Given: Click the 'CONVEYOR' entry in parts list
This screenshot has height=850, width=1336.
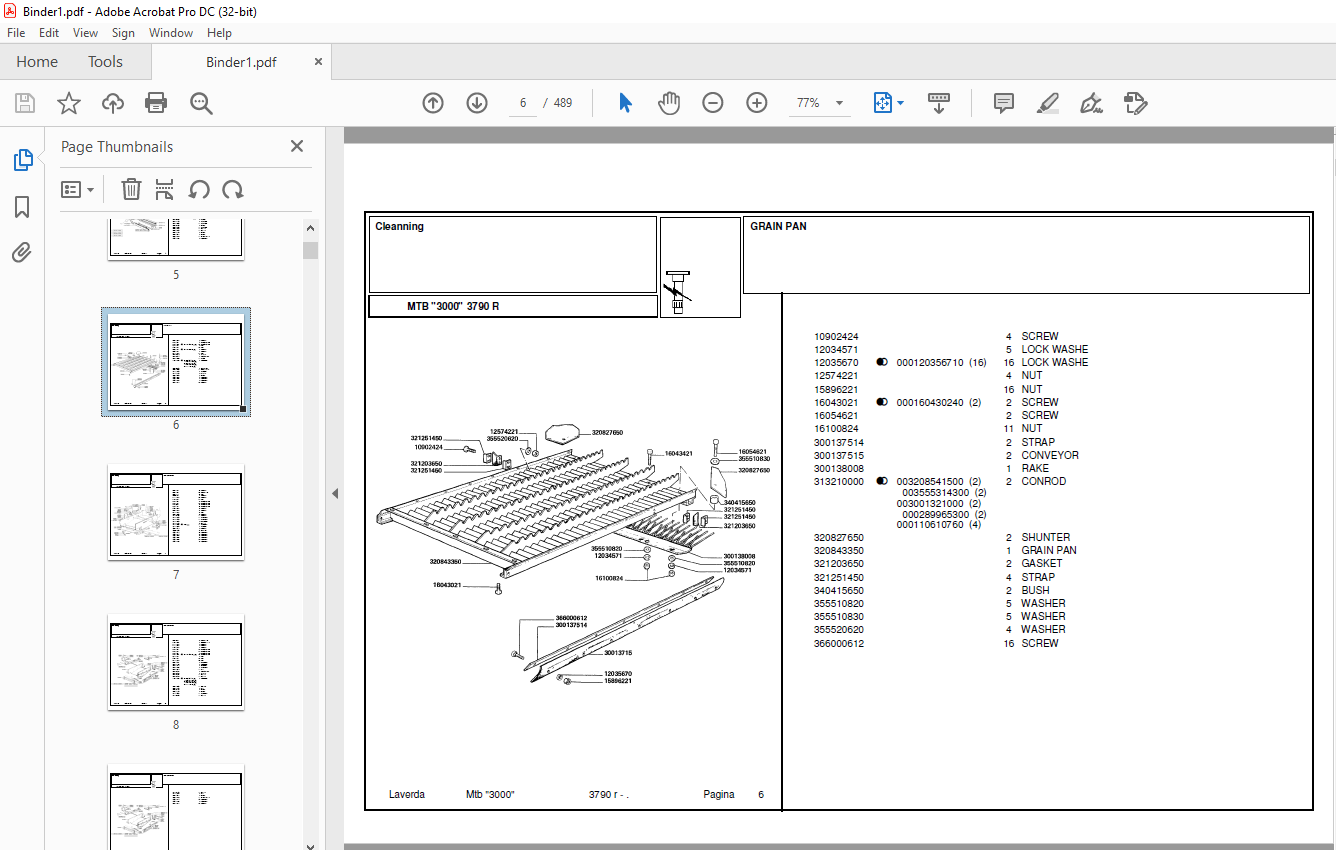Looking at the screenshot, I should pyautogui.click(x=1050, y=456).
